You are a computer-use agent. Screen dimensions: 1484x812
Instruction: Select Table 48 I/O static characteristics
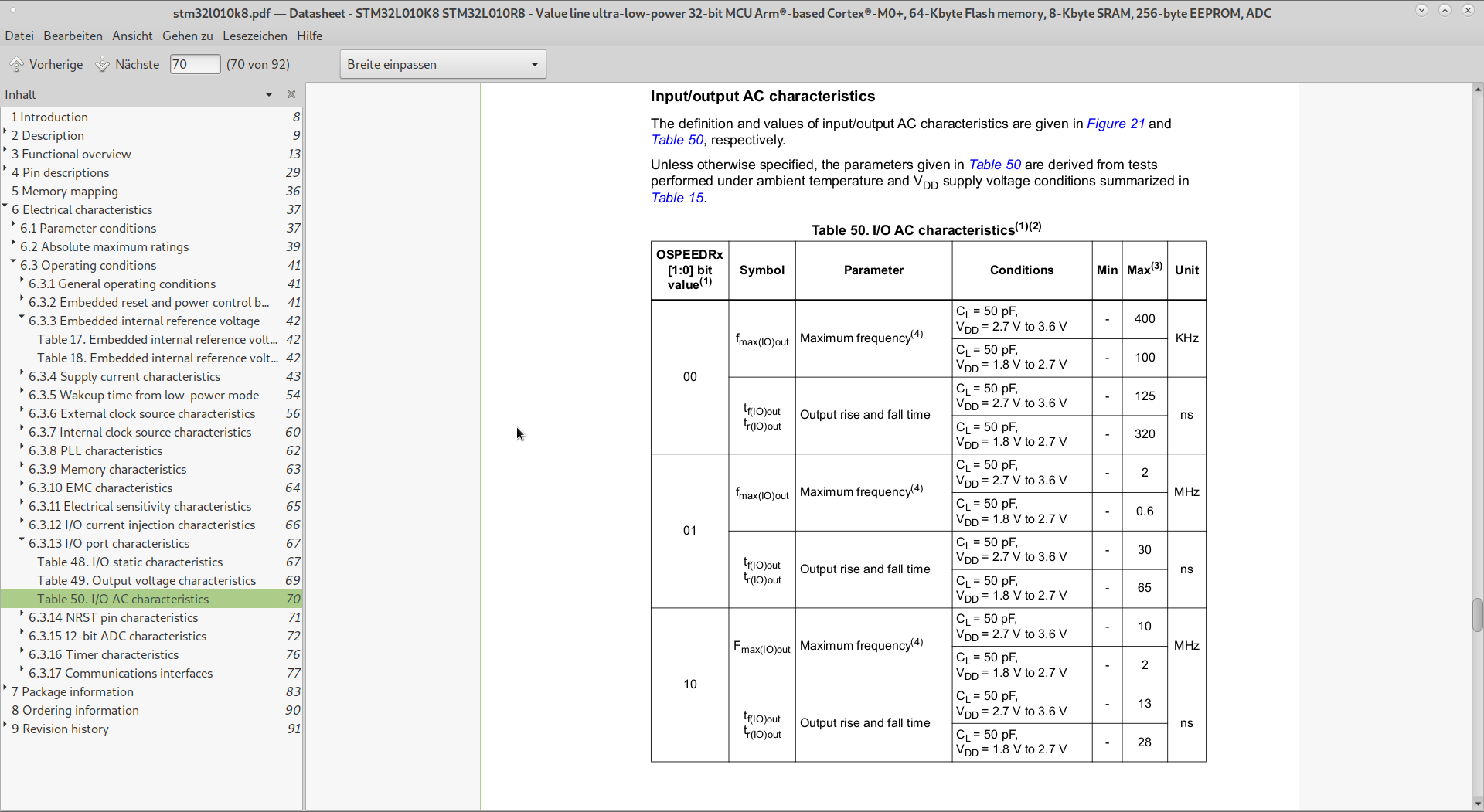(x=151, y=562)
